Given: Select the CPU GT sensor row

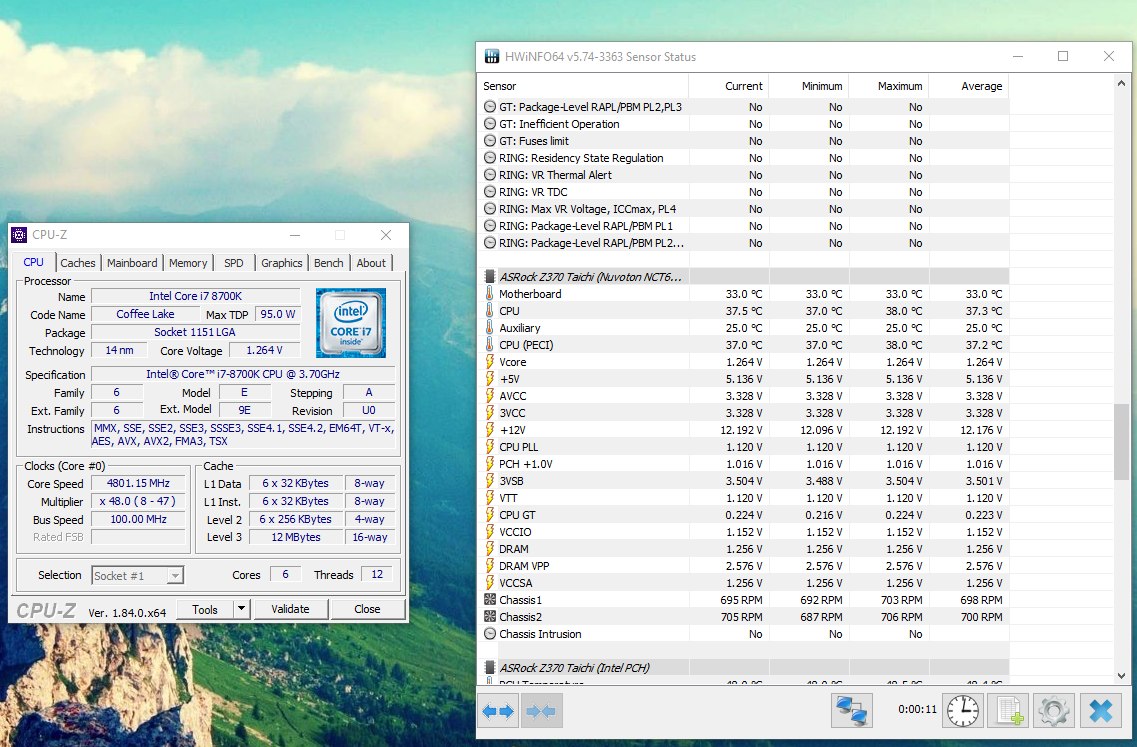Looking at the screenshot, I should pos(743,515).
